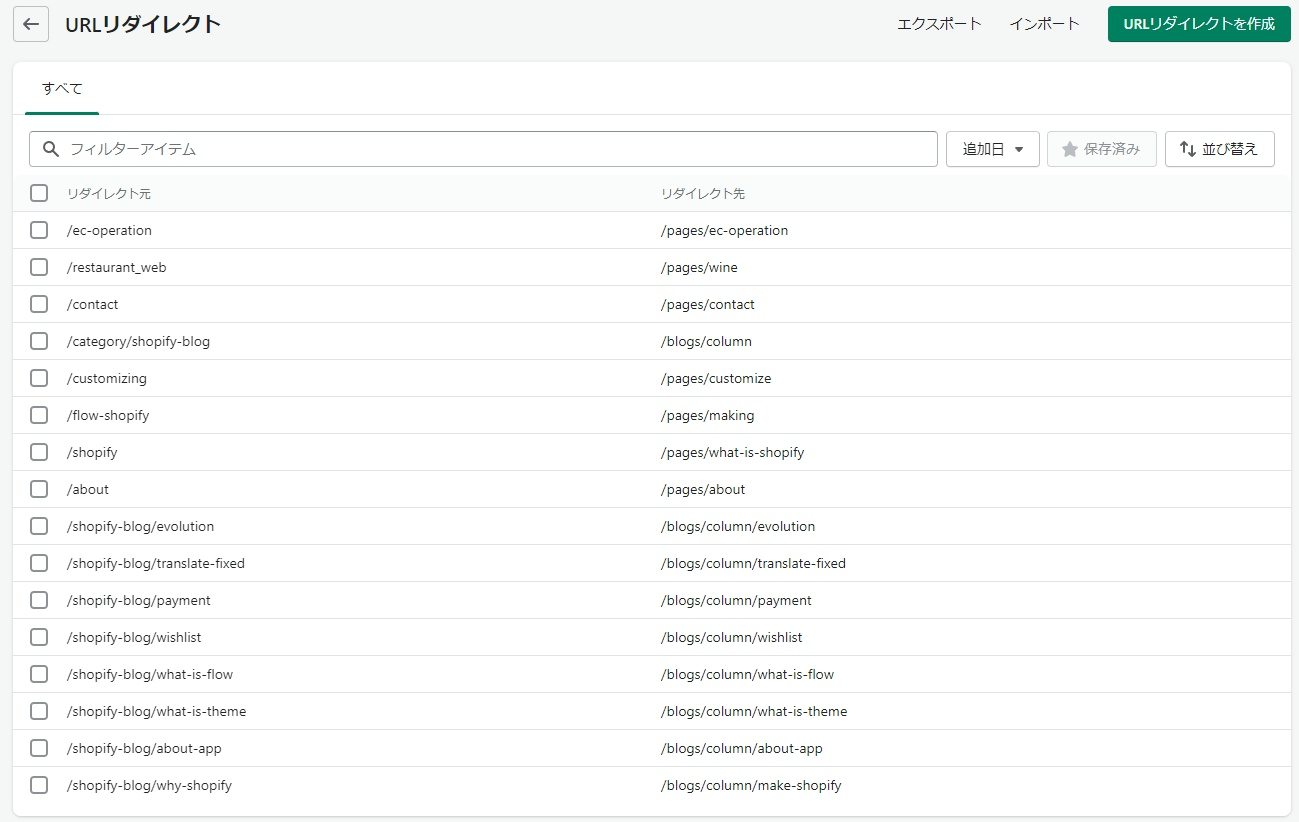Click the /blogs/column/evolution target
The height and width of the screenshot is (822, 1299).
coord(738,526)
